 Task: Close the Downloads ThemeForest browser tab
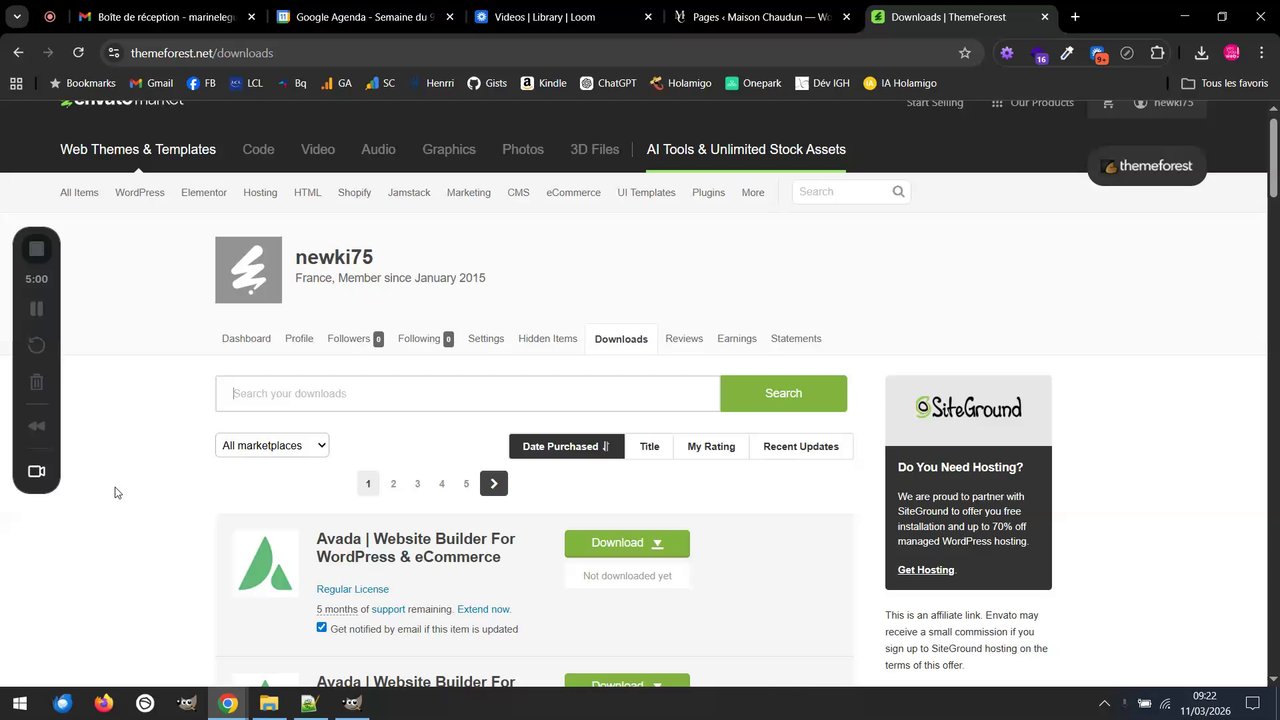(1045, 17)
